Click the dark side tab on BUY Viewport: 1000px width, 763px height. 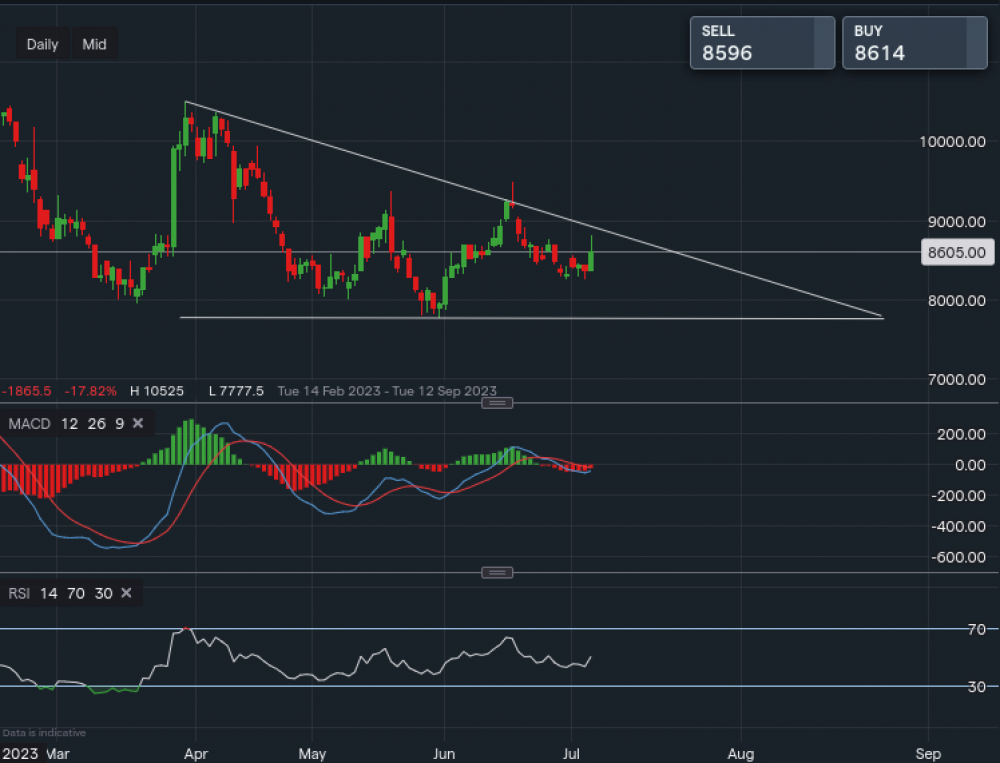tap(977, 43)
